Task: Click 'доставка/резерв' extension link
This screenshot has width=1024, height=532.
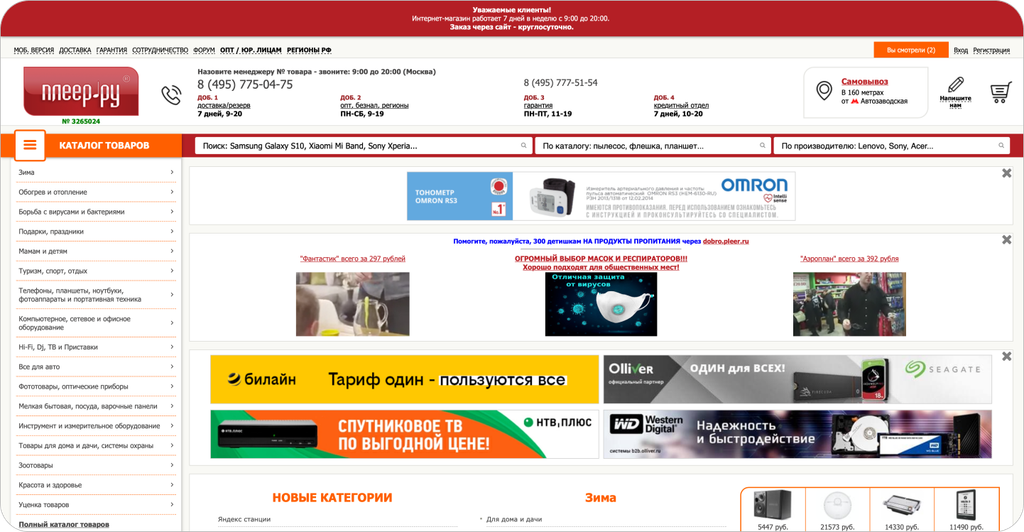Action: pos(224,105)
